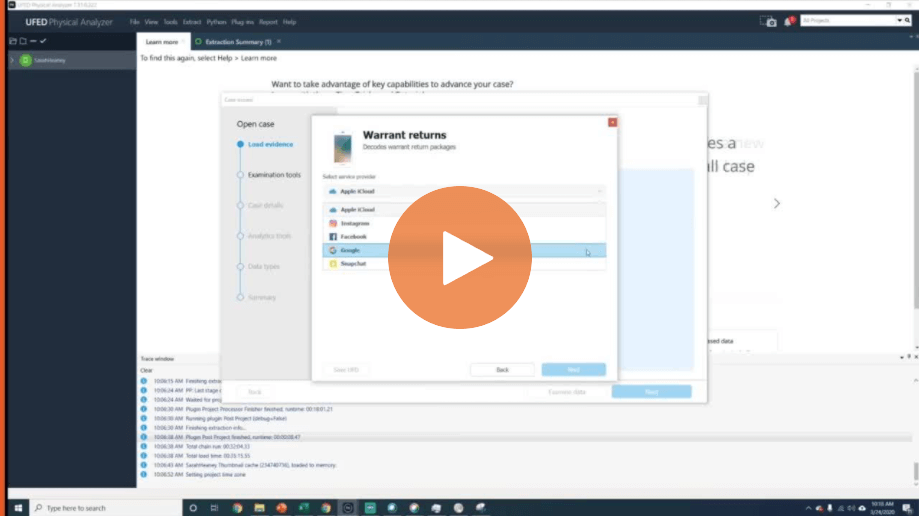919x516 pixels.
Task: Click the second folder icon in left panel toolbar
Action: (x=23, y=41)
